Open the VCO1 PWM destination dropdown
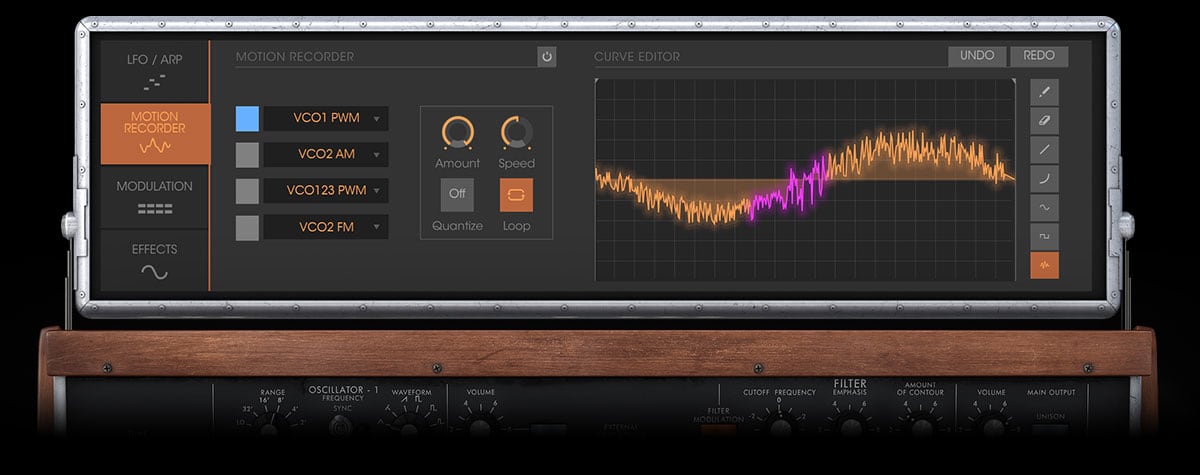Image resolution: width=1200 pixels, height=475 pixels. pyautogui.click(x=326, y=119)
